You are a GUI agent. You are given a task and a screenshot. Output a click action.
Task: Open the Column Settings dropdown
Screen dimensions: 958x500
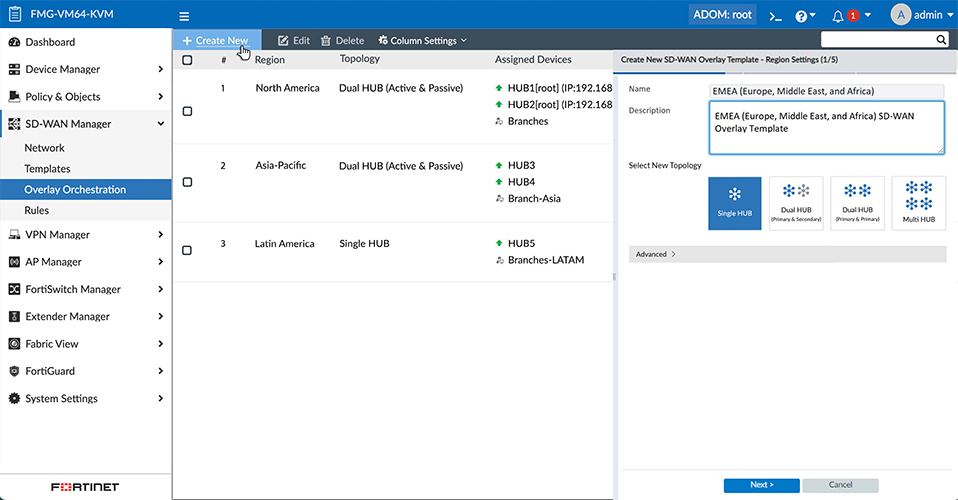[x=422, y=40]
